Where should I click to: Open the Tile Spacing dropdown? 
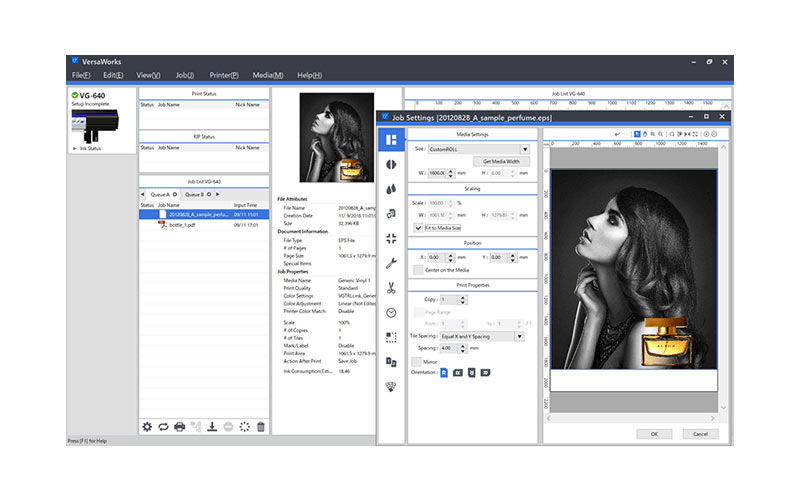[x=482, y=337]
